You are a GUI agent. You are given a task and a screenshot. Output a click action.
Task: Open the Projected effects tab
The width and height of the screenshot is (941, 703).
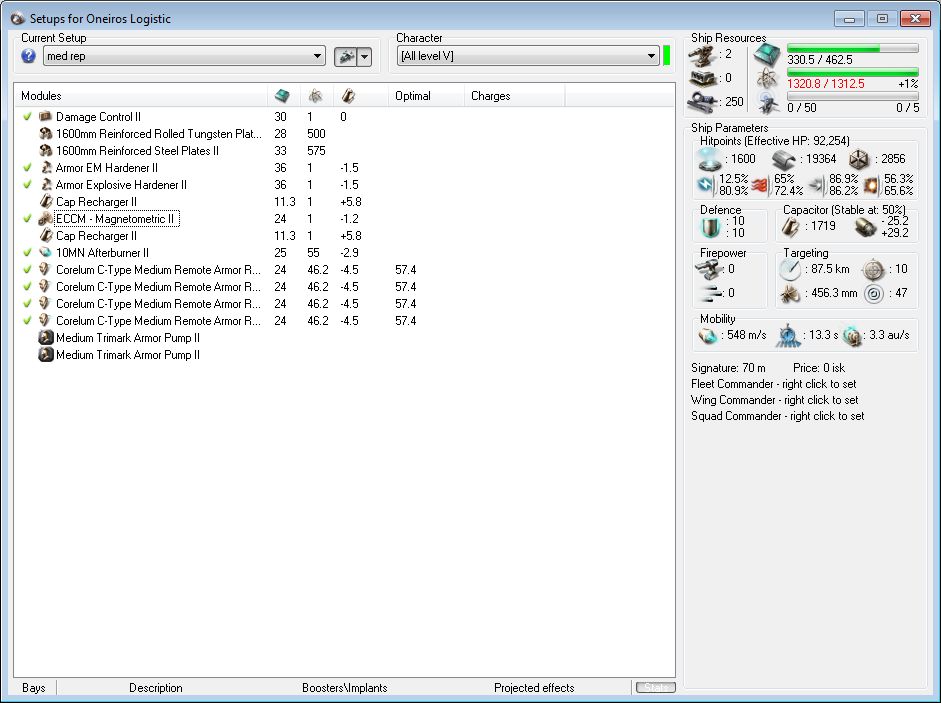tap(534, 688)
